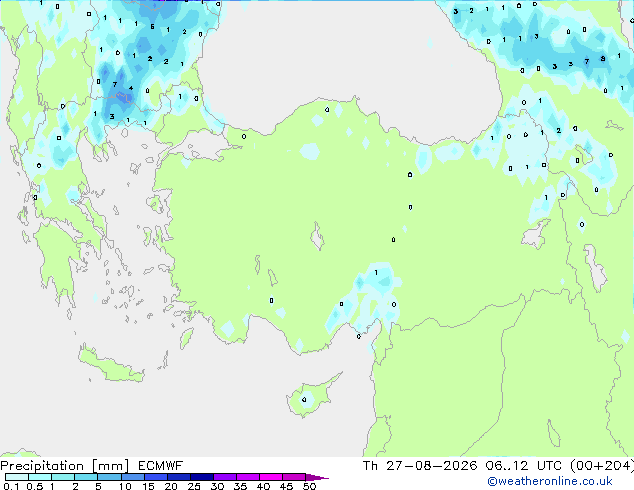
Task: Click the '0.1' legend scale label
Action: 11,486
